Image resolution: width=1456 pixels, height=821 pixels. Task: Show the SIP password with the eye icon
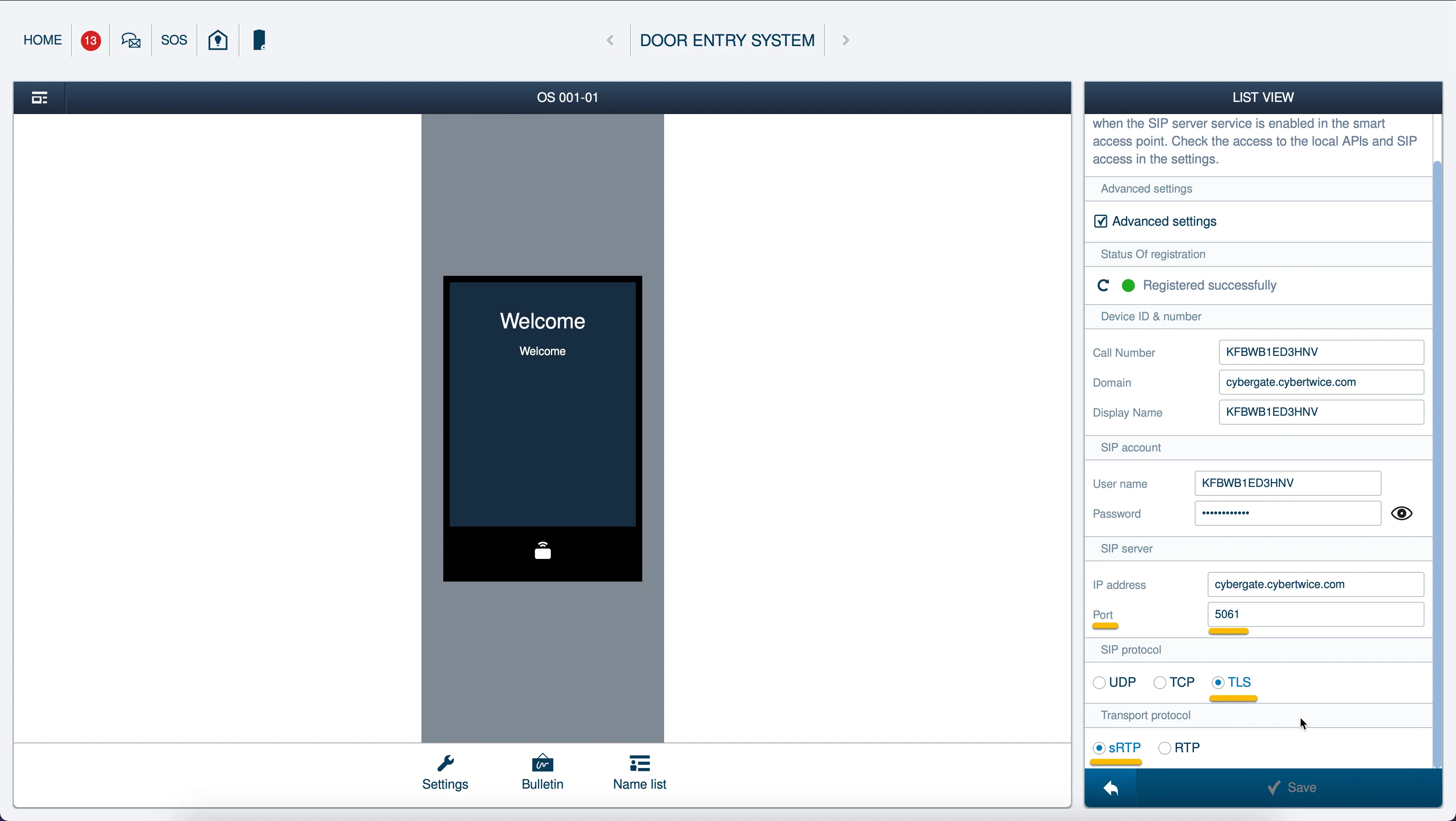click(x=1402, y=513)
